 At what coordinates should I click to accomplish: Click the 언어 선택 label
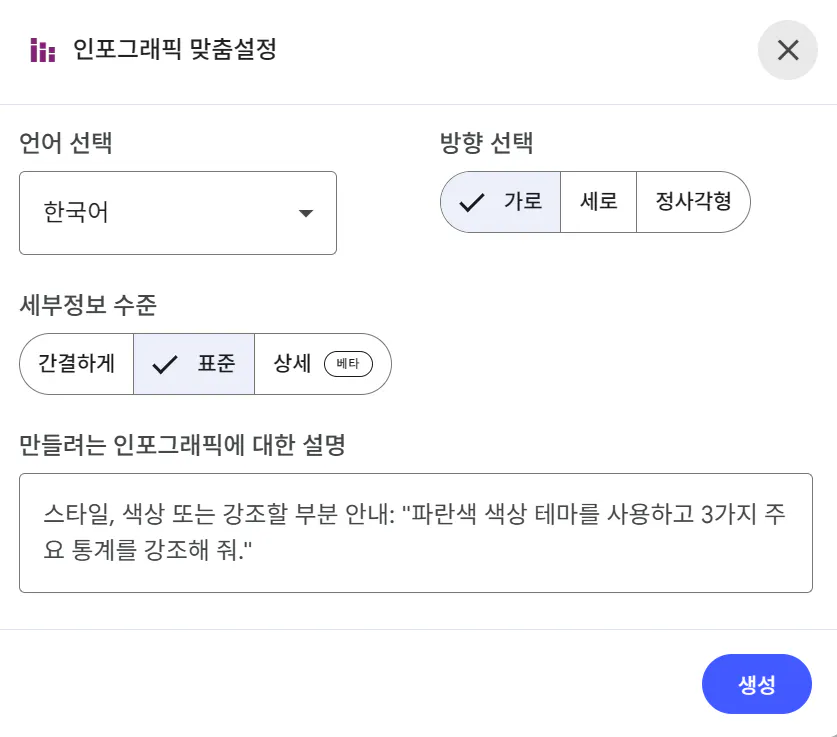tap(66, 144)
